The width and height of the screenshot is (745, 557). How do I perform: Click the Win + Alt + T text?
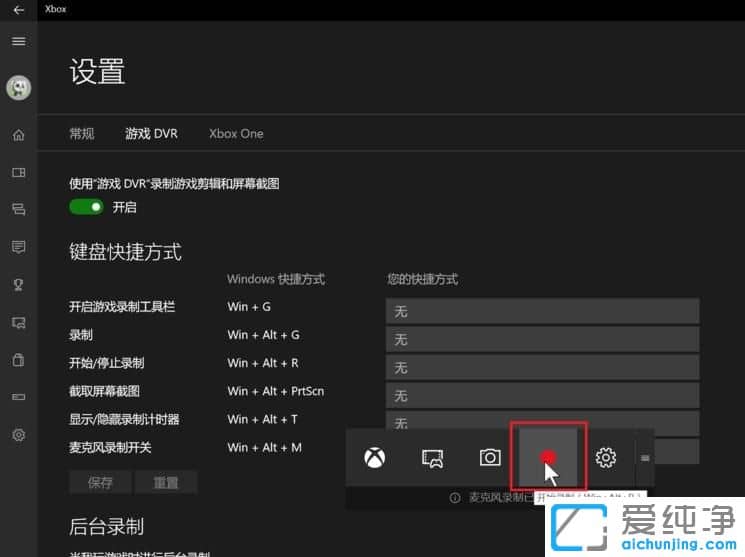[x=262, y=419]
